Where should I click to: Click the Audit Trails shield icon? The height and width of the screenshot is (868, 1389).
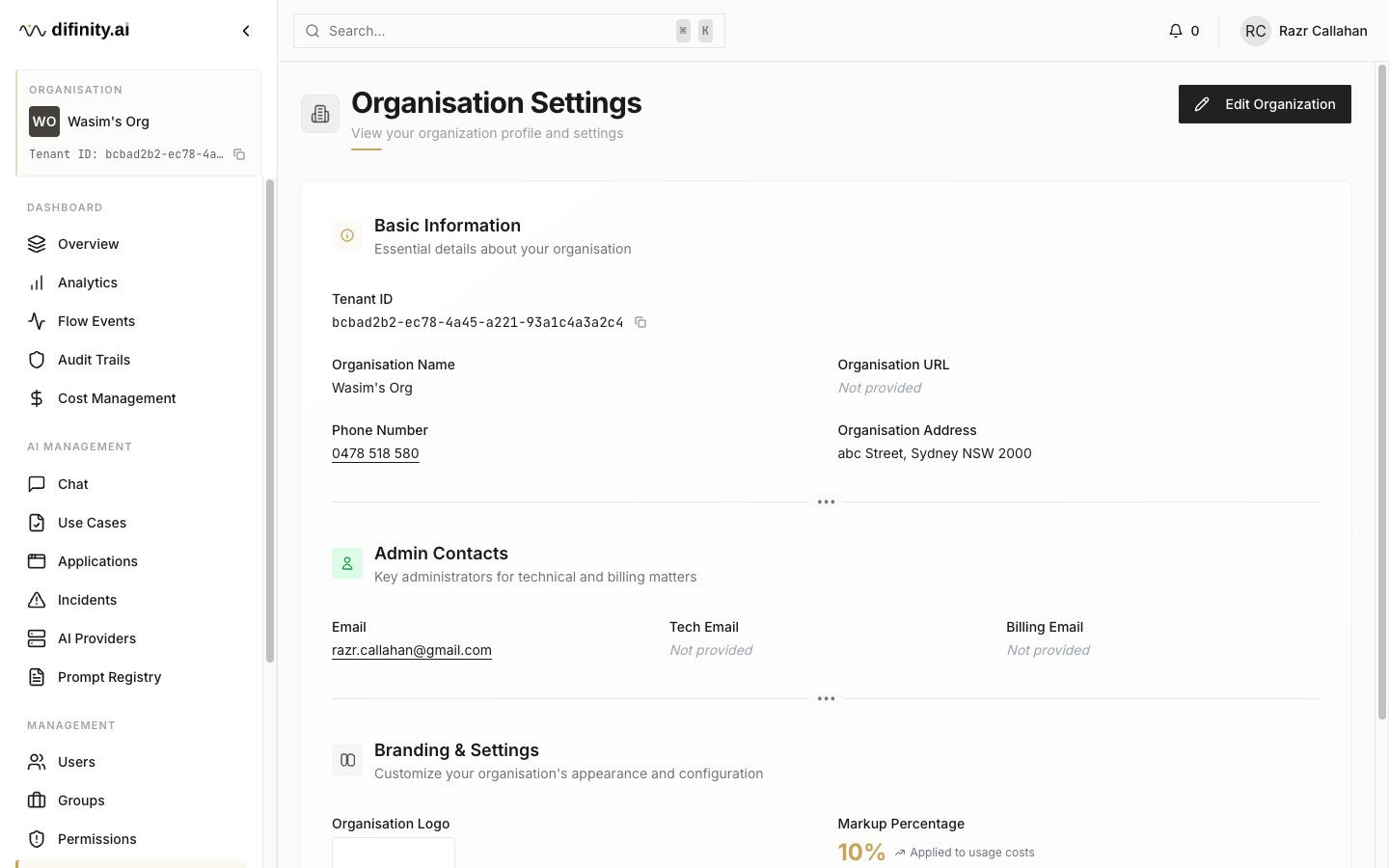(x=37, y=360)
